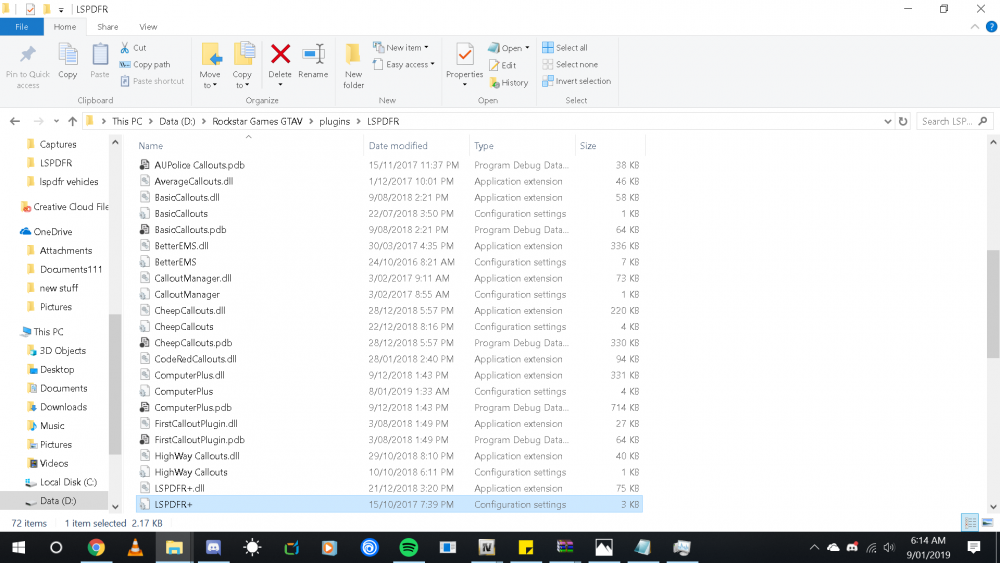
Task: Select the ComputerPlus.pdb file
Action: (x=193, y=407)
